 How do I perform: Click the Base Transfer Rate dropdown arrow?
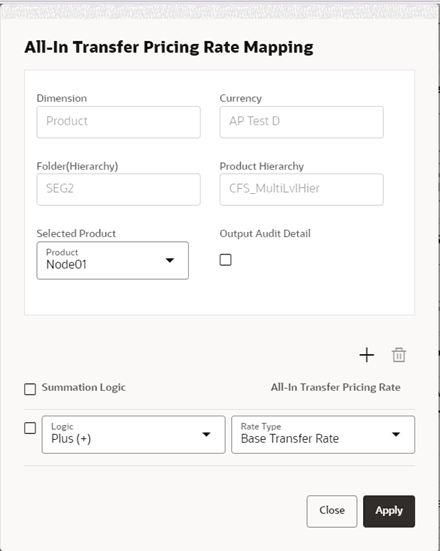(396, 435)
